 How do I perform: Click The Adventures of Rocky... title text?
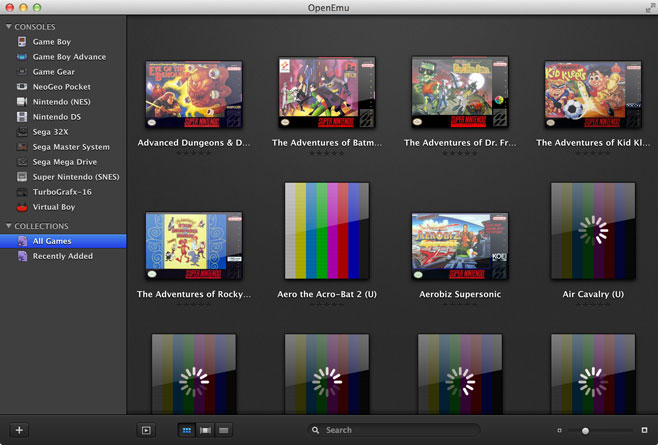pyautogui.click(x=194, y=294)
